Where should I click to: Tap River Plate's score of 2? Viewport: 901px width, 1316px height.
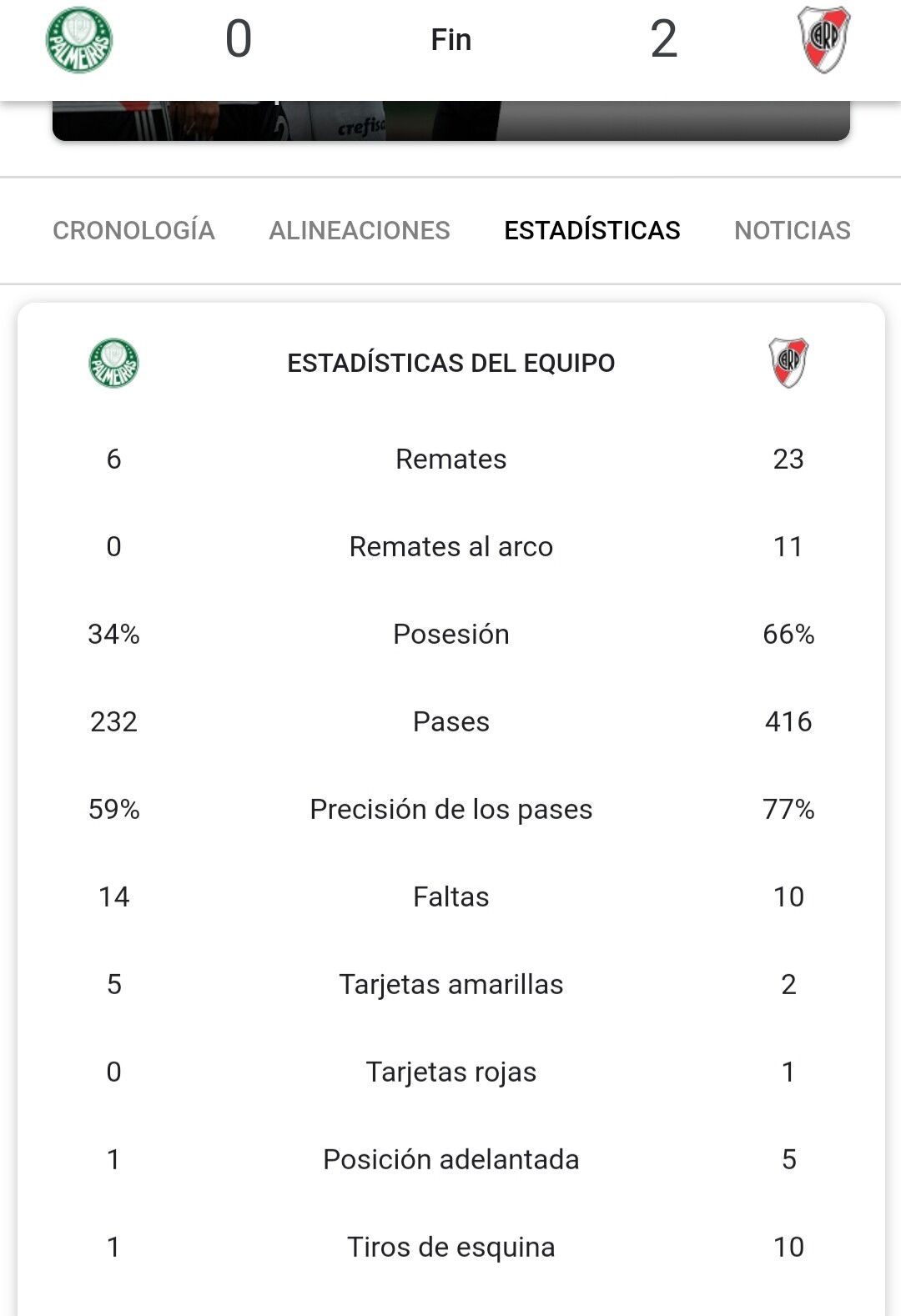pos(664,39)
